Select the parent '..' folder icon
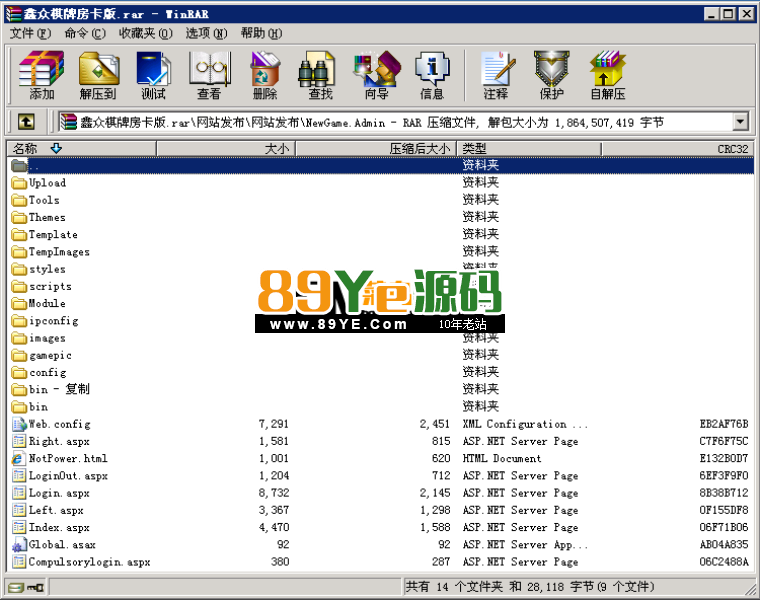The height and width of the screenshot is (600, 760). [19, 165]
